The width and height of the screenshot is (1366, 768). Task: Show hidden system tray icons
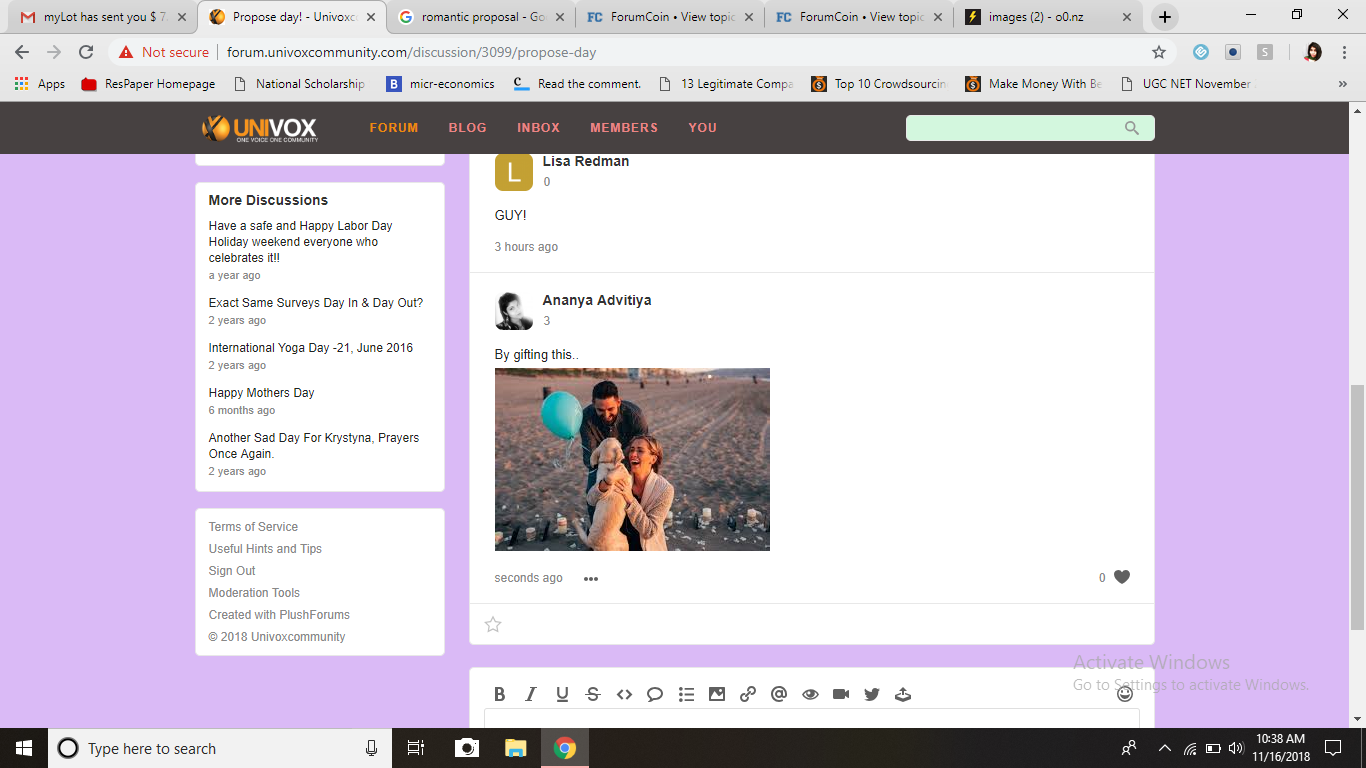tap(1164, 748)
